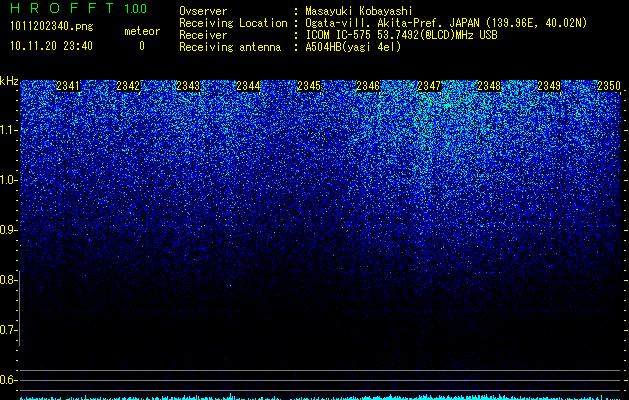The image size is (629, 400).
Task: Click the HROFFT 1.0.0 title text
Action: coord(78,8)
